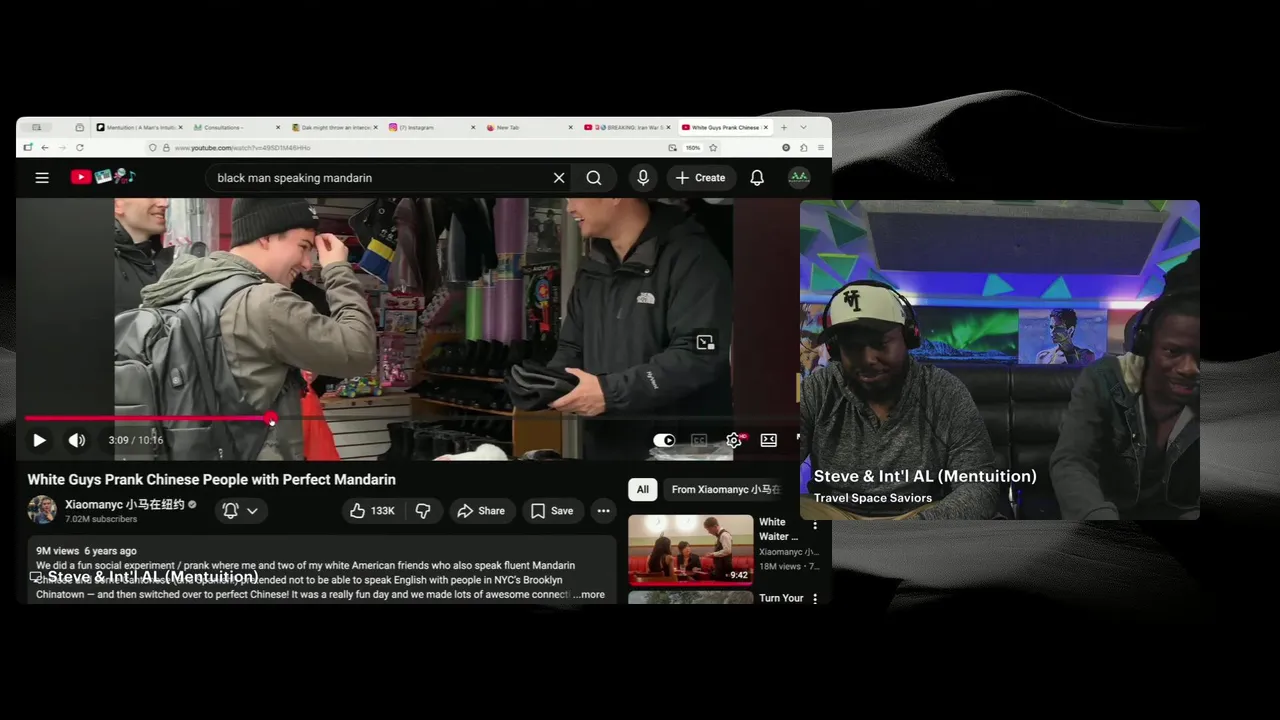Open more actions for the video
The width and height of the screenshot is (1280, 720).
click(603, 511)
